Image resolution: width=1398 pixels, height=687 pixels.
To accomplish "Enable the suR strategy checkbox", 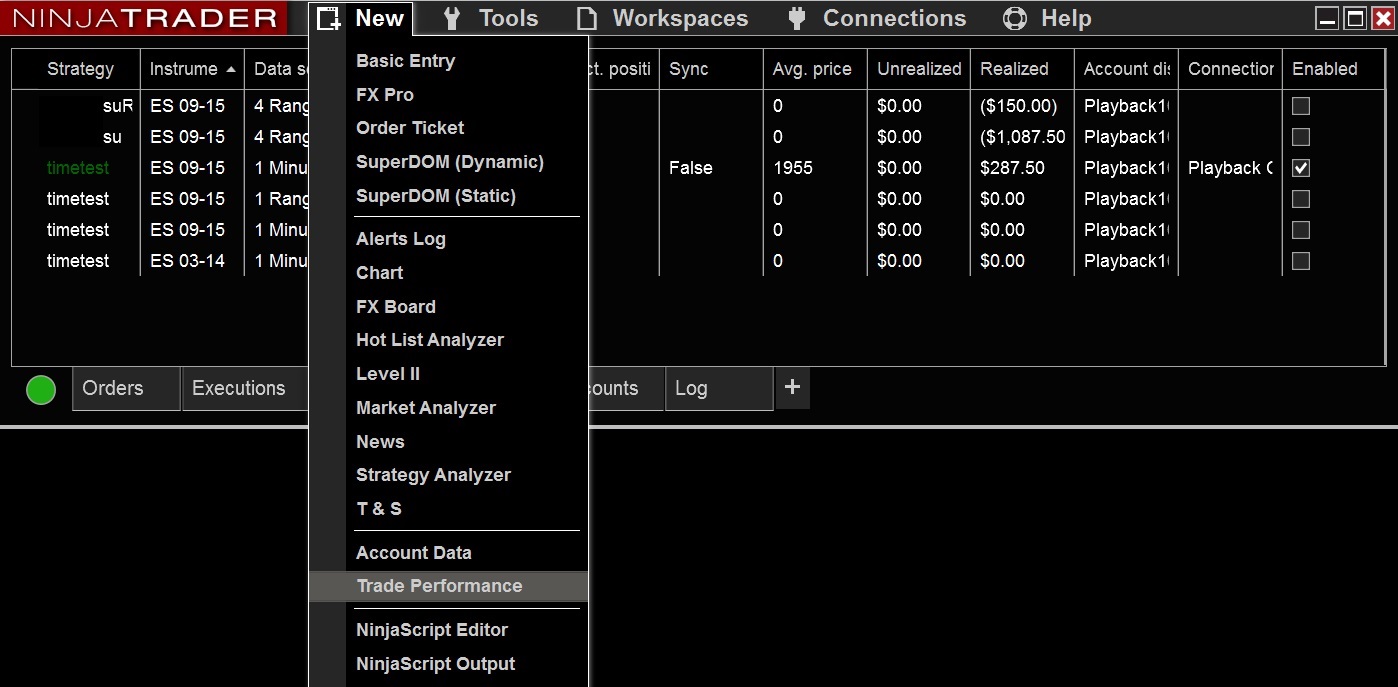I will 1301,106.
